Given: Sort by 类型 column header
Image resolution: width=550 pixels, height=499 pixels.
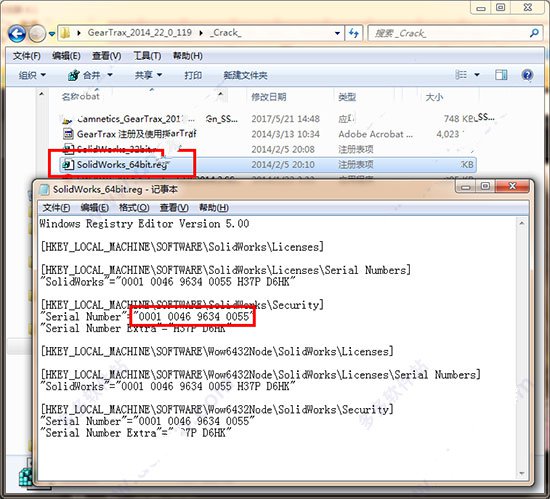Looking at the screenshot, I should (347, 97).
